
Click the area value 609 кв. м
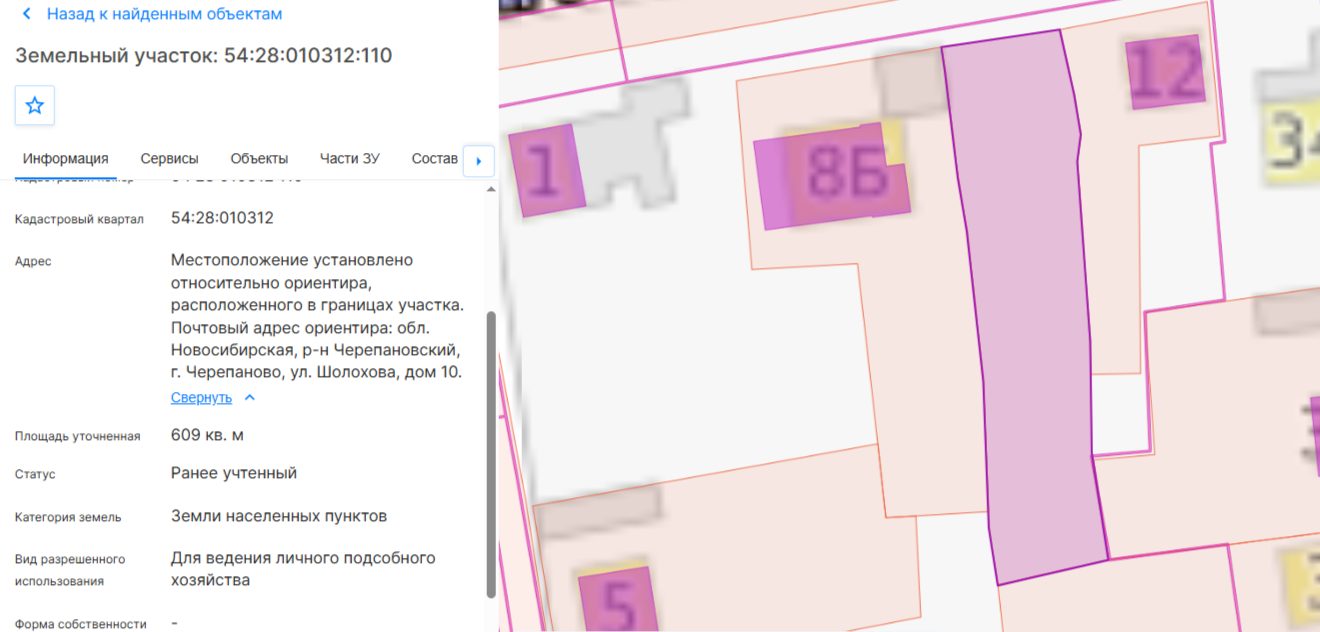click(x=207, y=435)
